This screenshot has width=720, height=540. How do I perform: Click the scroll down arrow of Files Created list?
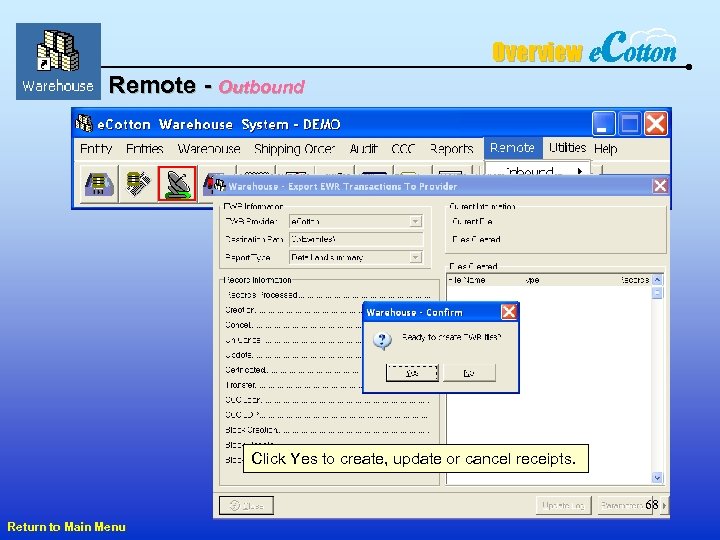point(657,478)
